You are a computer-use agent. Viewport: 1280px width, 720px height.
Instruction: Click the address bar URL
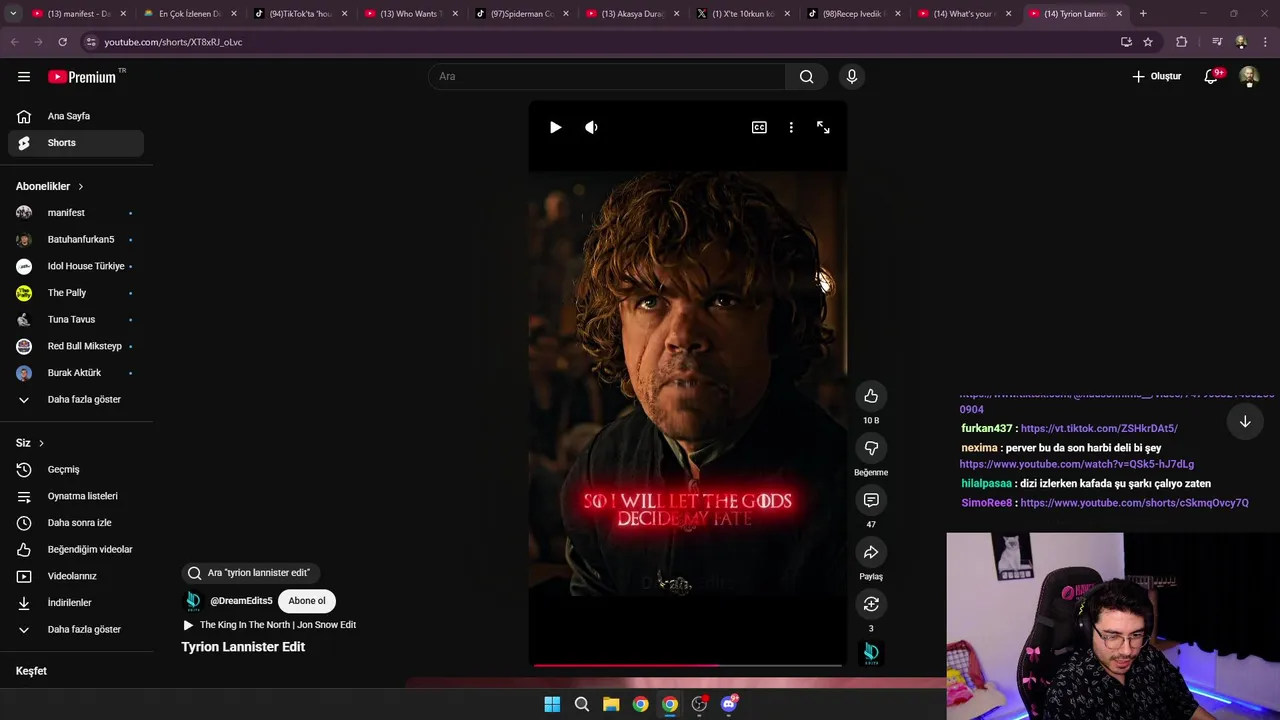tap(173, 42)
